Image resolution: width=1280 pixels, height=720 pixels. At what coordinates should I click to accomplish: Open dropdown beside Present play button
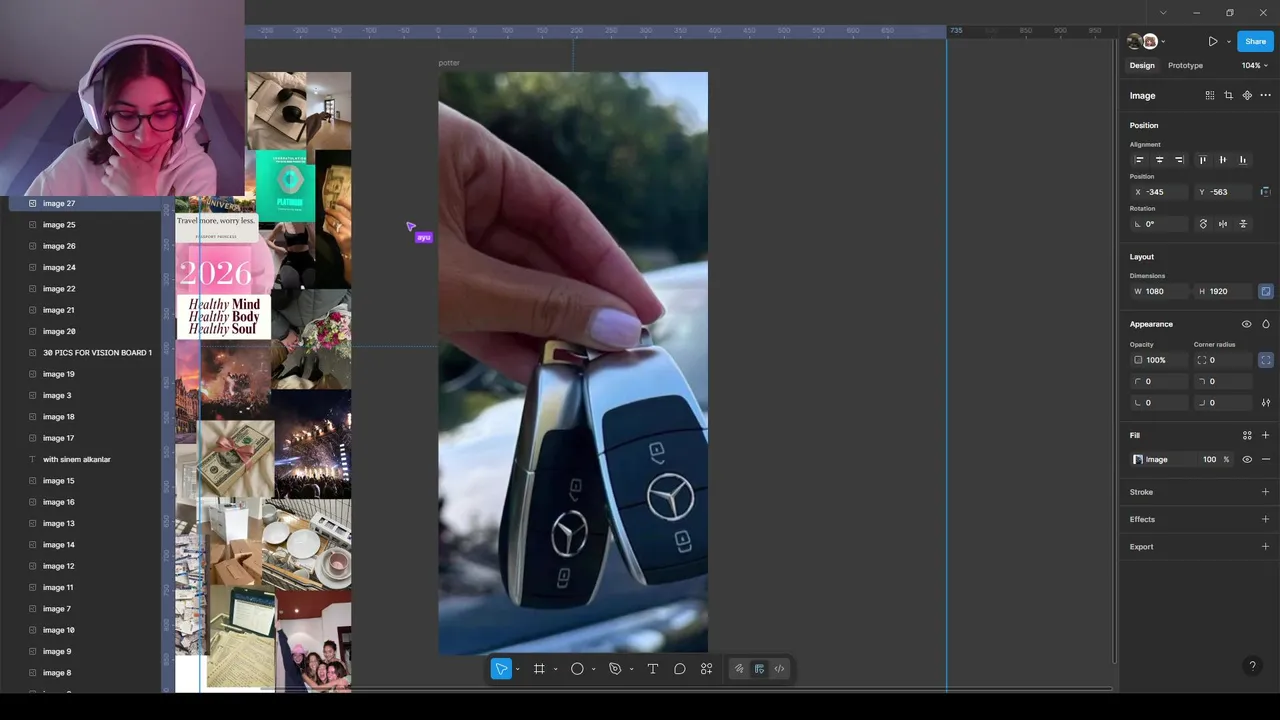pyautogui.click(x=1228, y=42)
